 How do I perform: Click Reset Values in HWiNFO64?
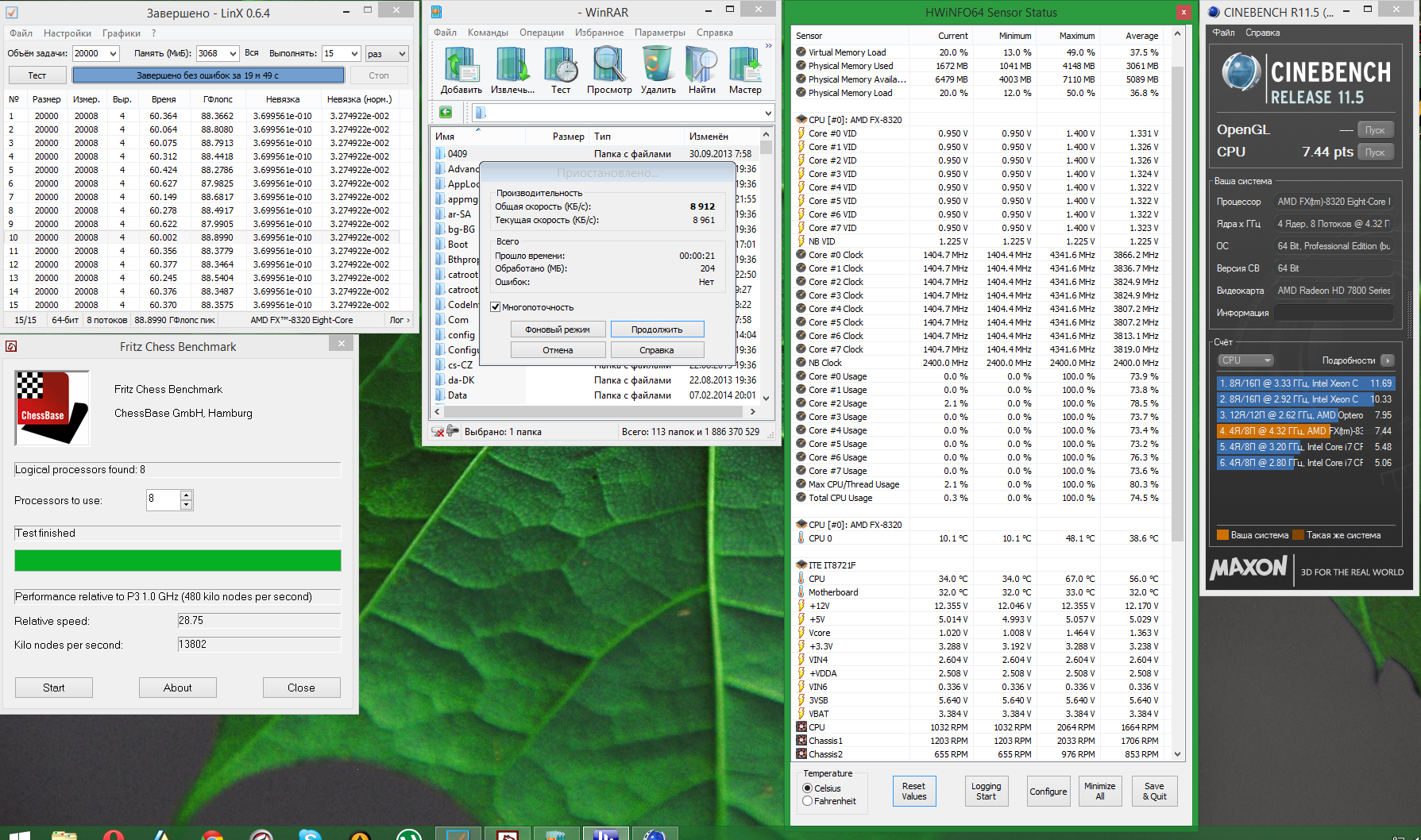click(913, 792)
